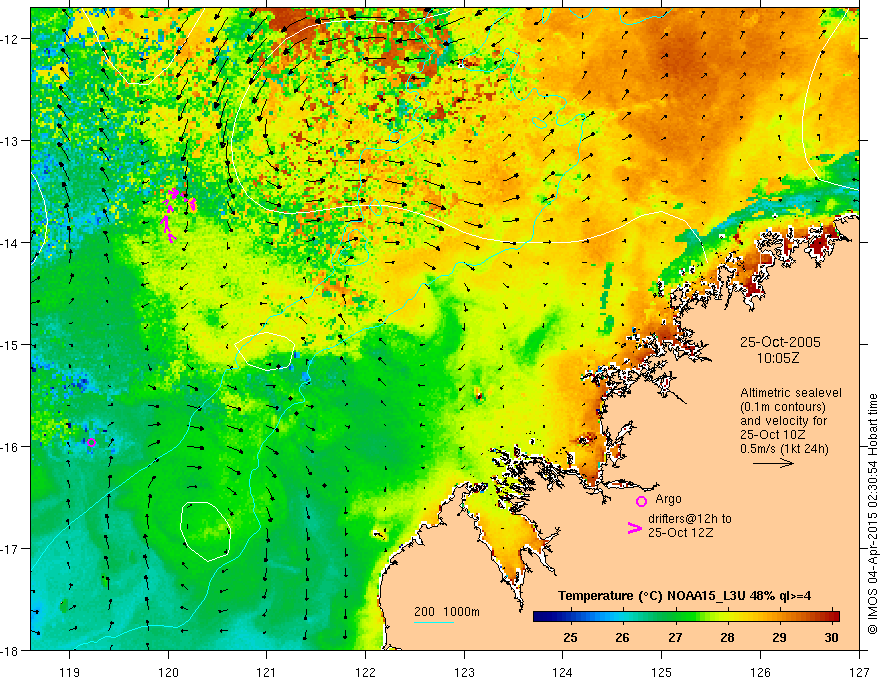Click the color bar tick label 29
Viewport: 880px width, 680px height.
[x=779, y=638]
